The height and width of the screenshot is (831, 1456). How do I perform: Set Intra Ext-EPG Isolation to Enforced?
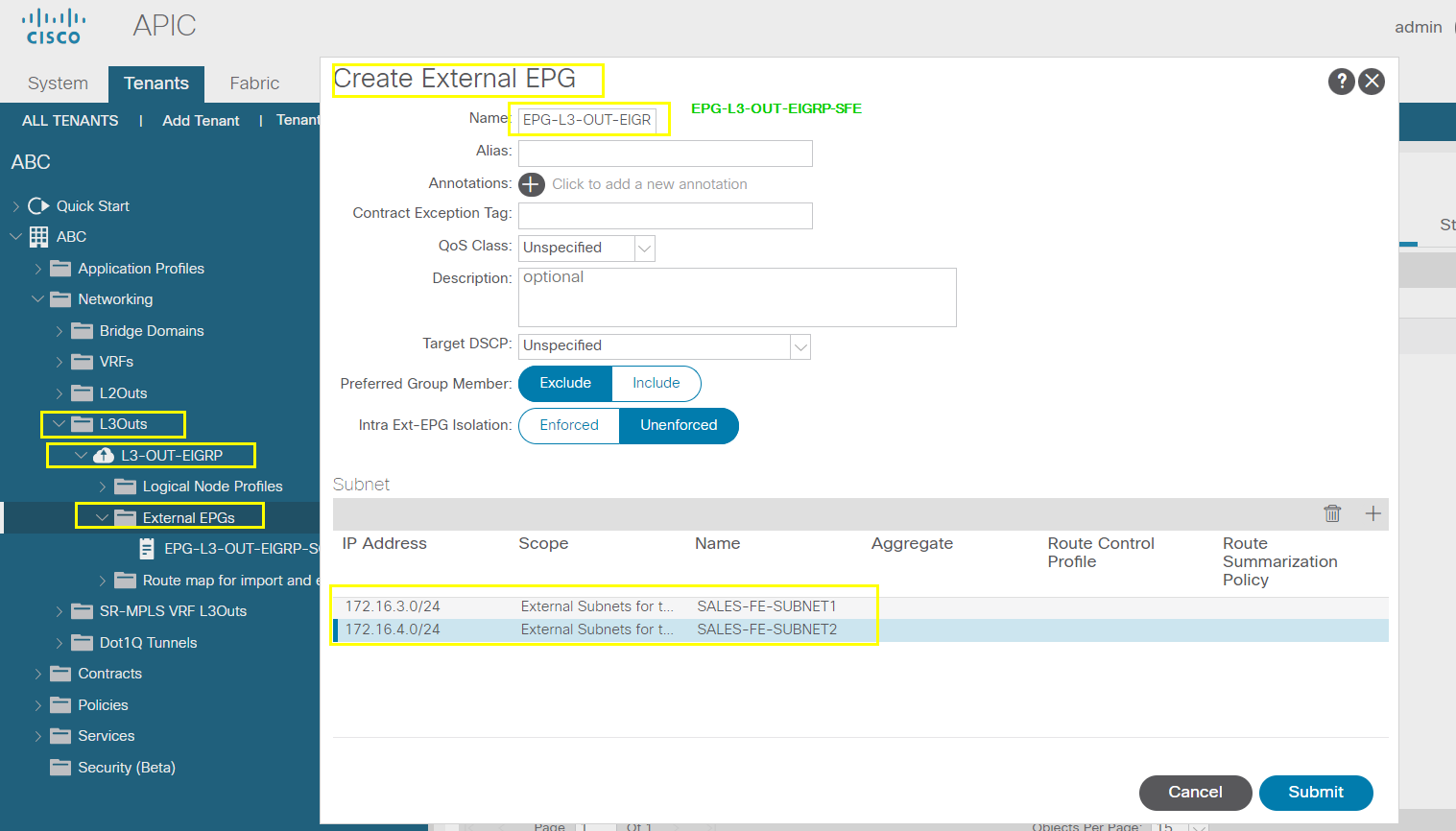coord(569,425)
